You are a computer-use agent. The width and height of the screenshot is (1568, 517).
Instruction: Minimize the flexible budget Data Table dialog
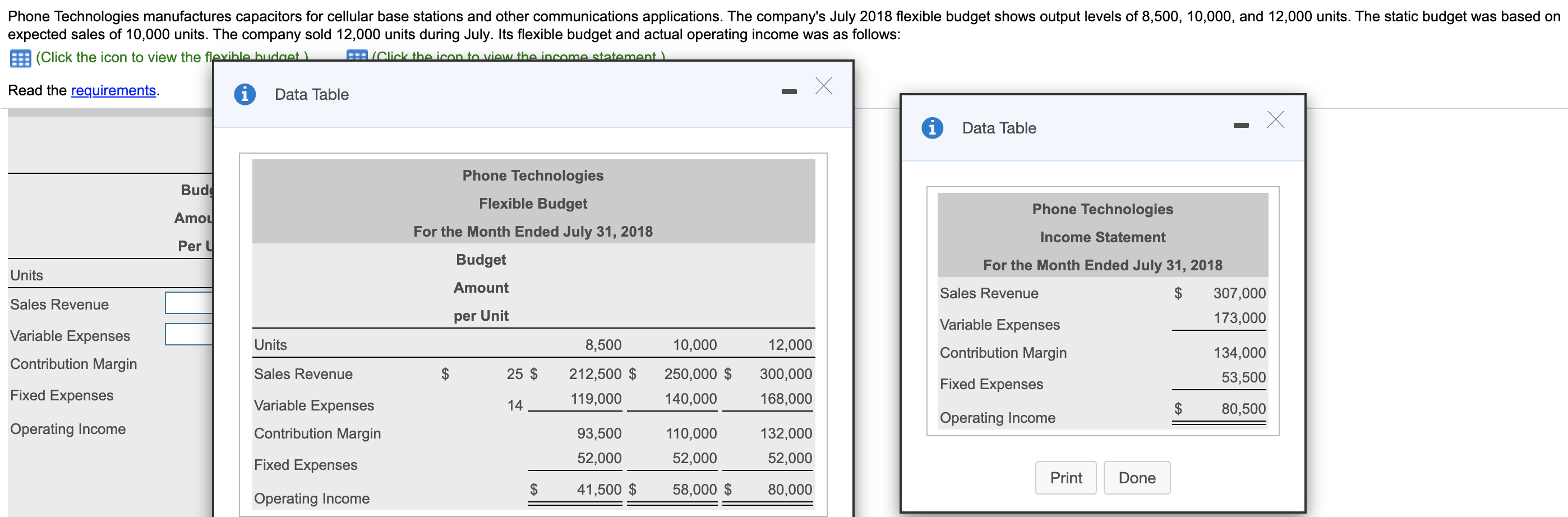[x=789, y=92]
